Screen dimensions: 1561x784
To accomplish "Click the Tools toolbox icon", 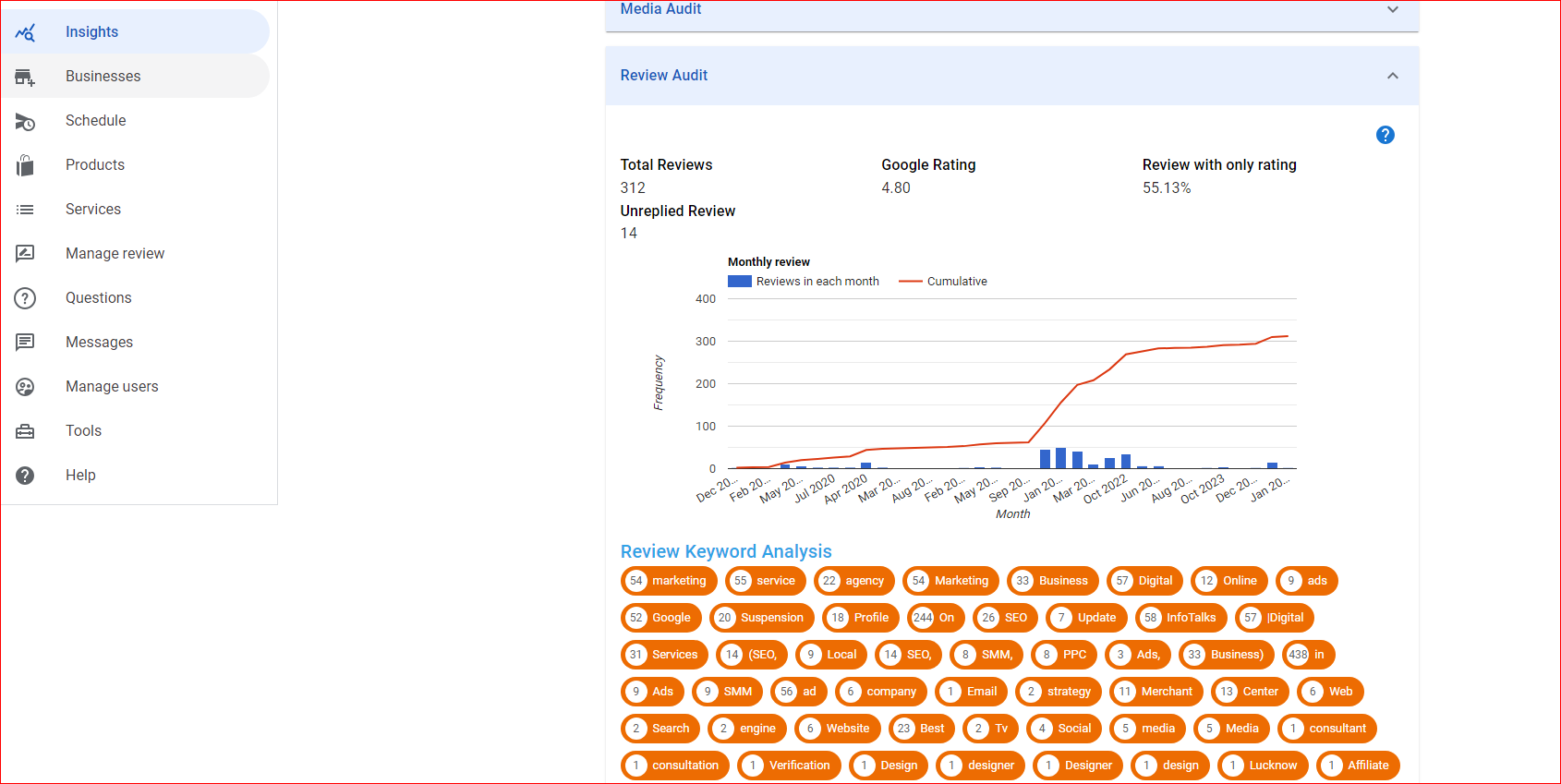I will 25,431.
